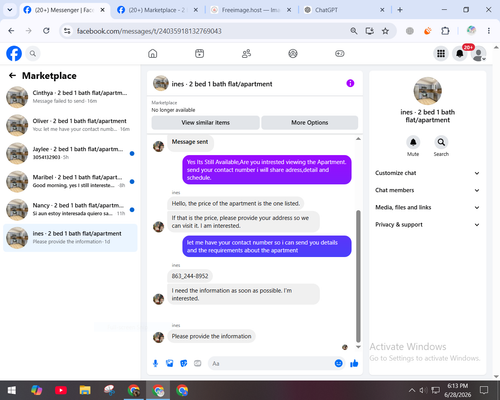Open the Facebook menu grid icon
Image resolution: width=500 pixels, height=400 pixels.
(441, 53)
